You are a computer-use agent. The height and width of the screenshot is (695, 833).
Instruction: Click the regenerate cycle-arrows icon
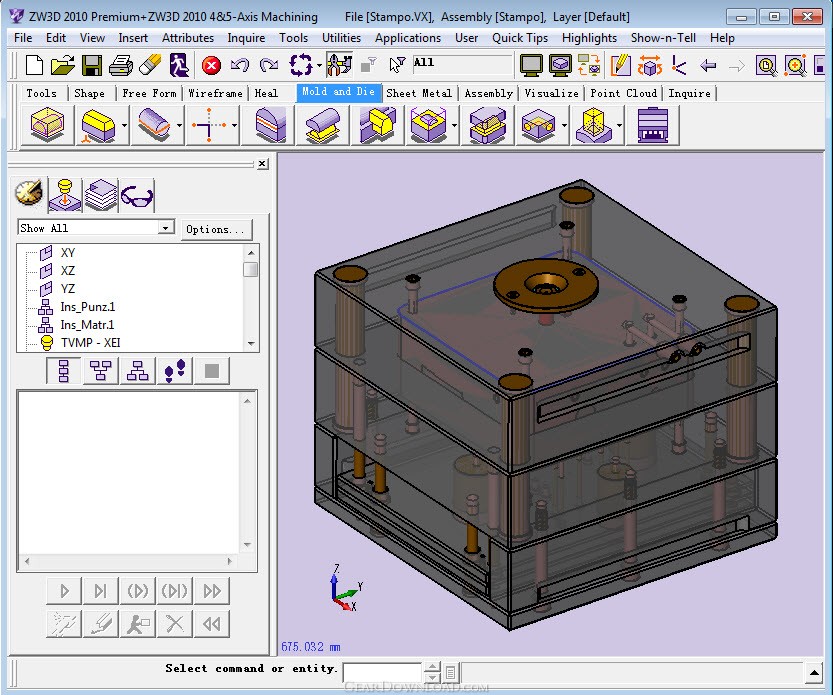pos(301,65)
